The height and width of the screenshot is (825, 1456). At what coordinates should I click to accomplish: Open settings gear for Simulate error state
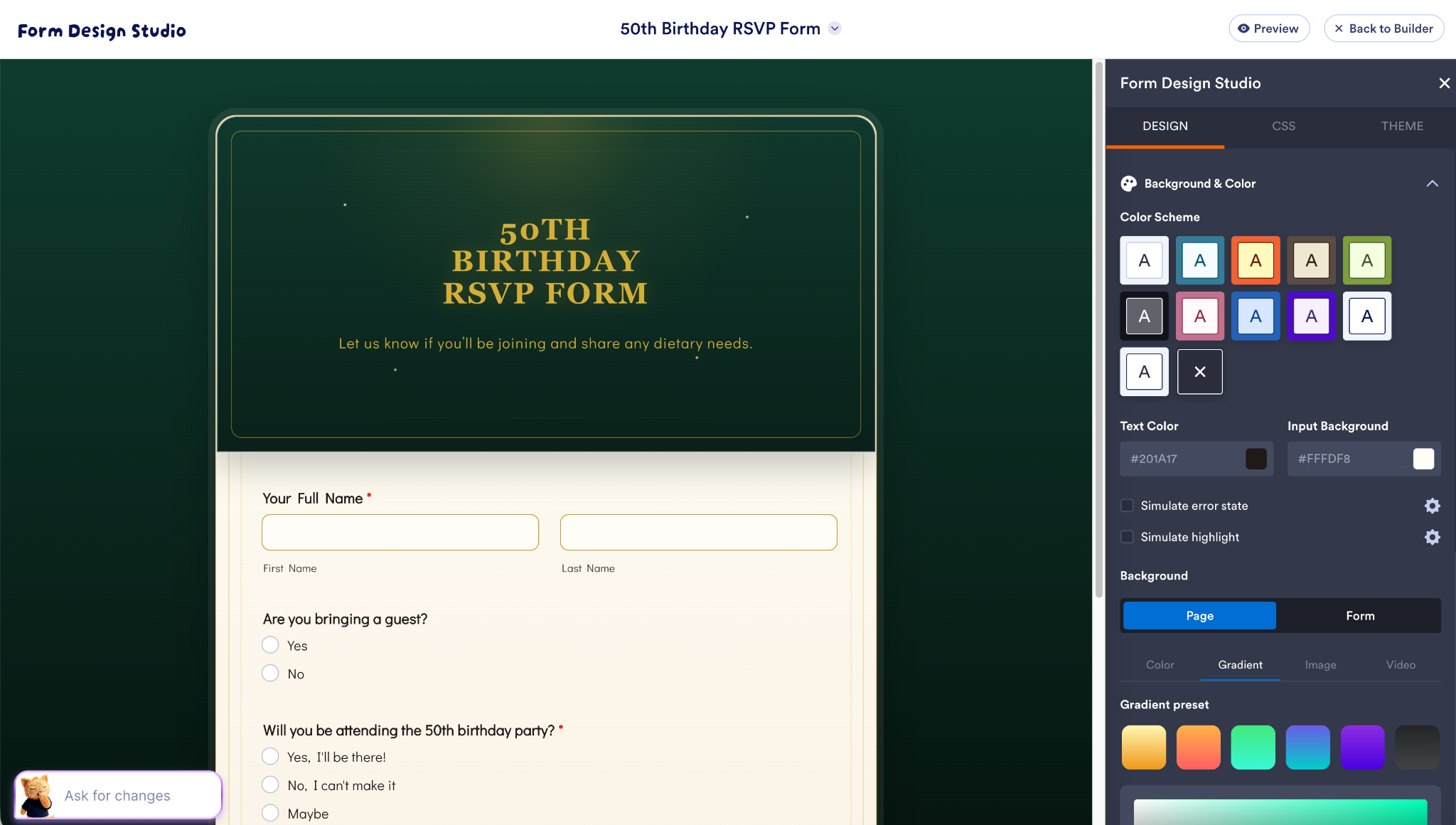click(1432, 506)
